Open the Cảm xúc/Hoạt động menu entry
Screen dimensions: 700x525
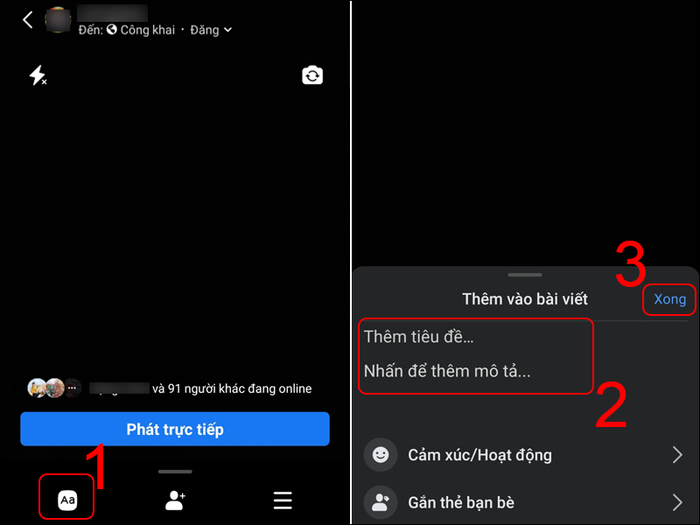(525, 455)
